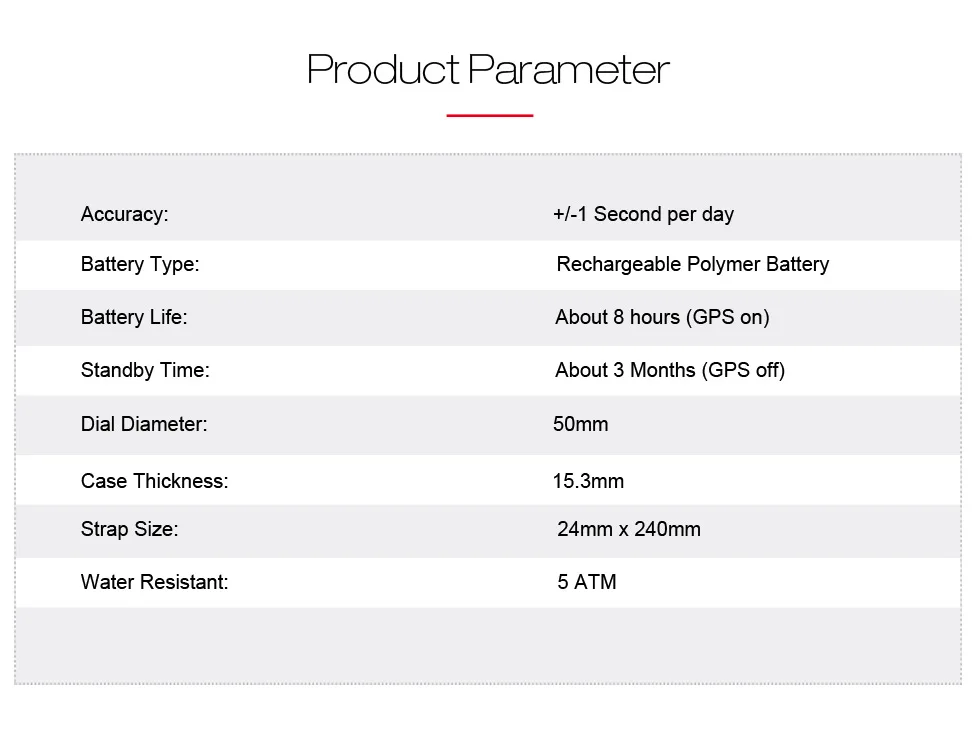Click the word Parameter in the title

569,69
